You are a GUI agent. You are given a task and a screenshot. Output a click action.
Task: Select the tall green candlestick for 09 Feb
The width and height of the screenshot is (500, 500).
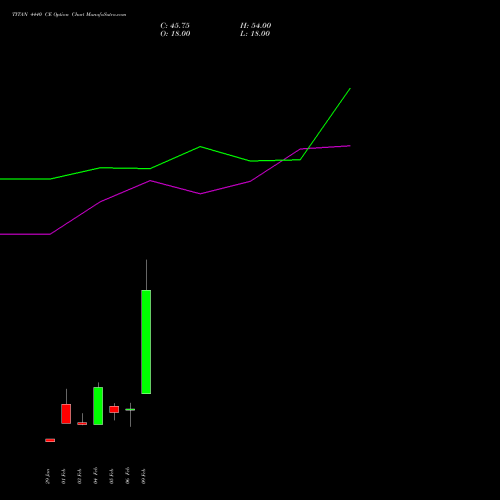[x=146, y=342]
